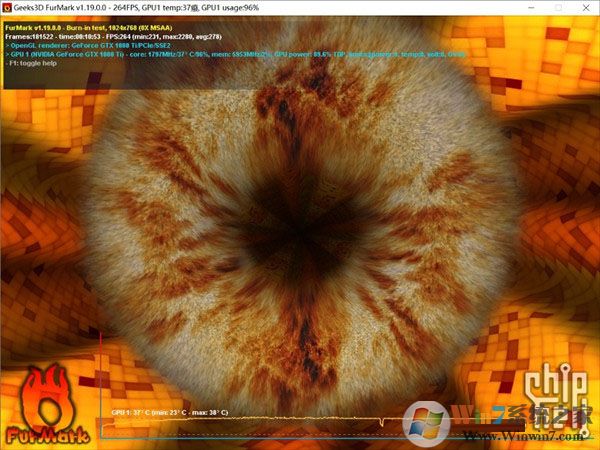Screen dimensions: 600x450
Task: Click the 'FurMark v1.19.0.0 - Burn-in test' line
Action: (x=89, y=28)
